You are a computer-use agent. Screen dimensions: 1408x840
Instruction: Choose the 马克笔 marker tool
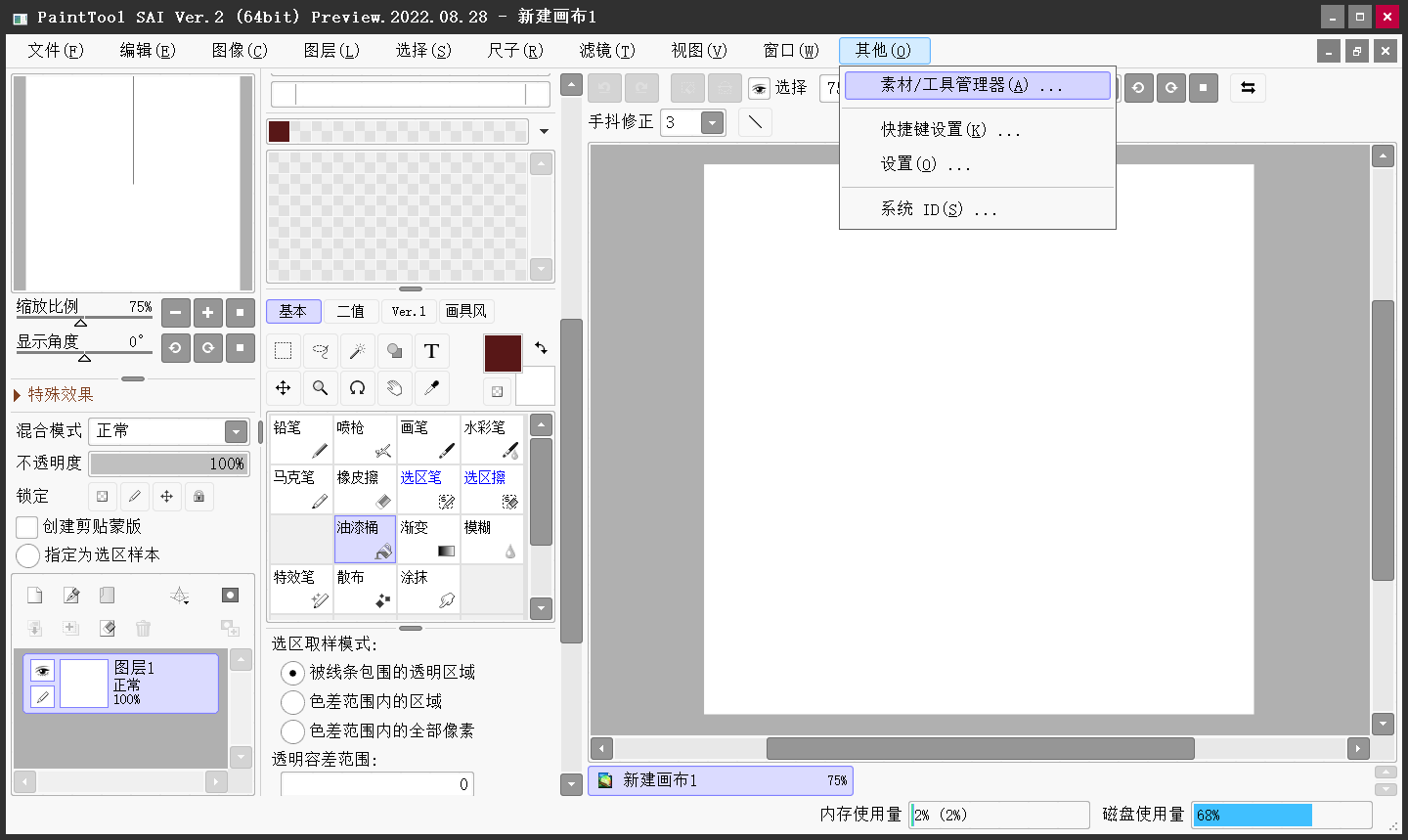(301, 489)
